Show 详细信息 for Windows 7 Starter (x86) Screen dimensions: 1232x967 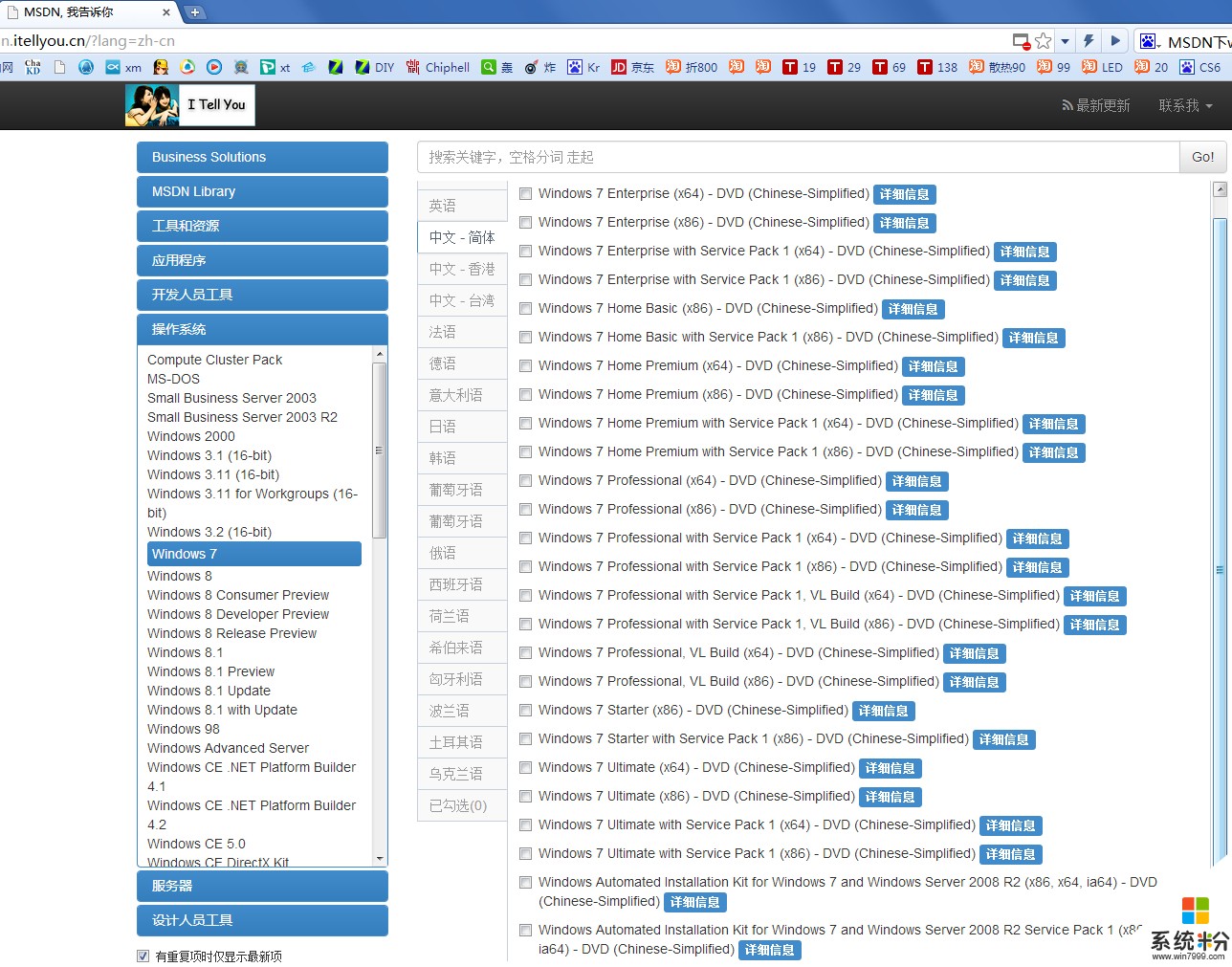coord(884,711)
